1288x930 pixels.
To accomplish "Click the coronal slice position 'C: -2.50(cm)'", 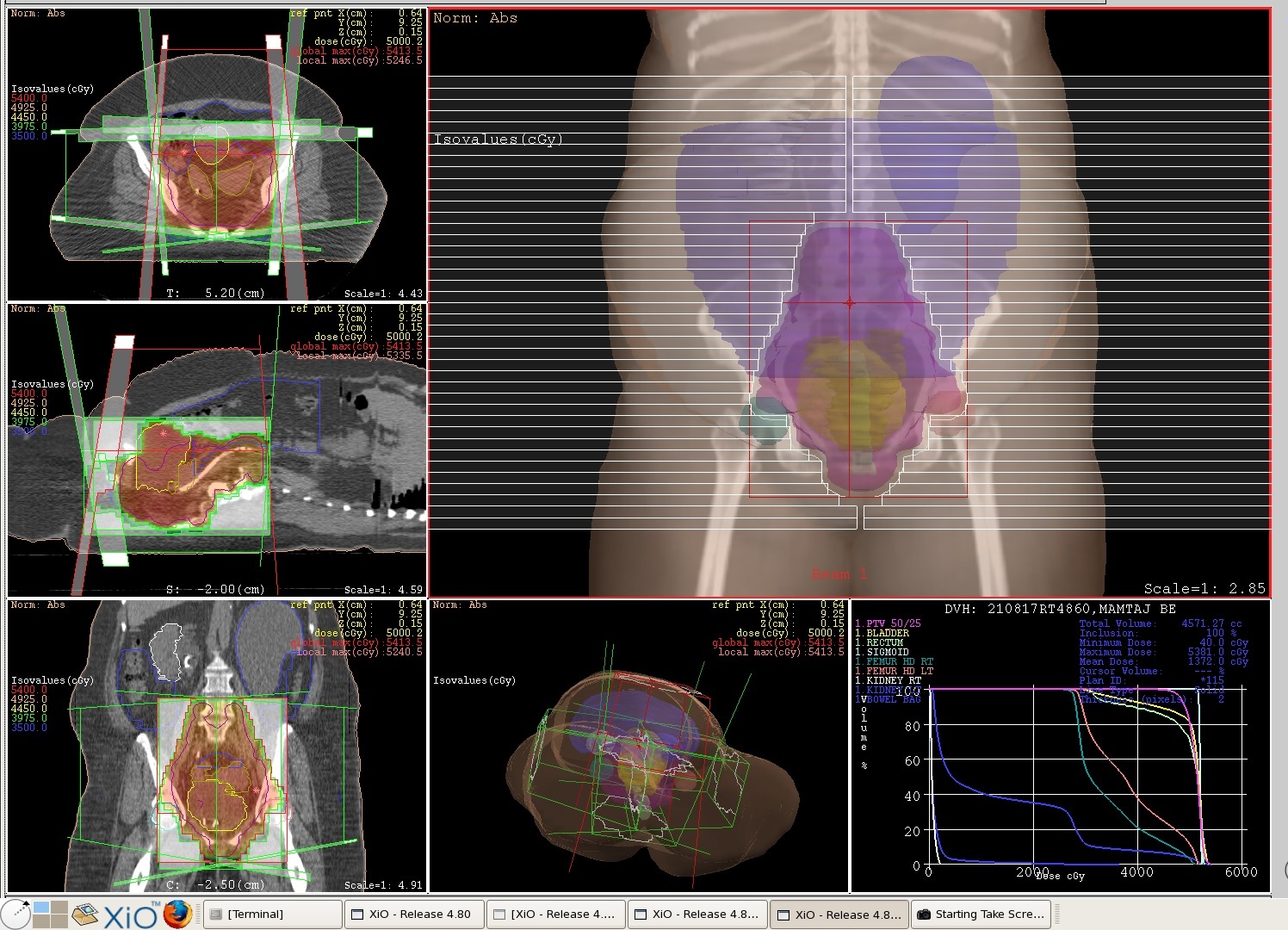I will coord(215,885).
